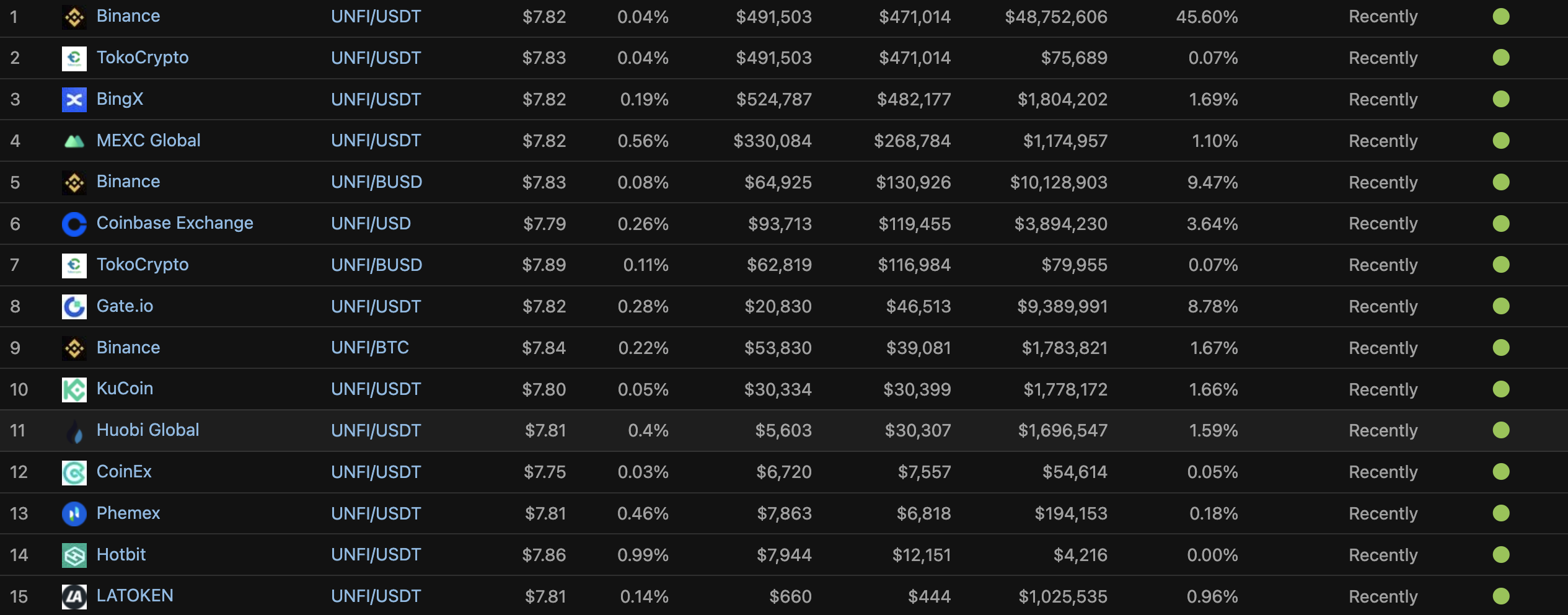Open the TokoCrypto exchange link in row 2
This screenshot has width=1568, height=615.
143,58
